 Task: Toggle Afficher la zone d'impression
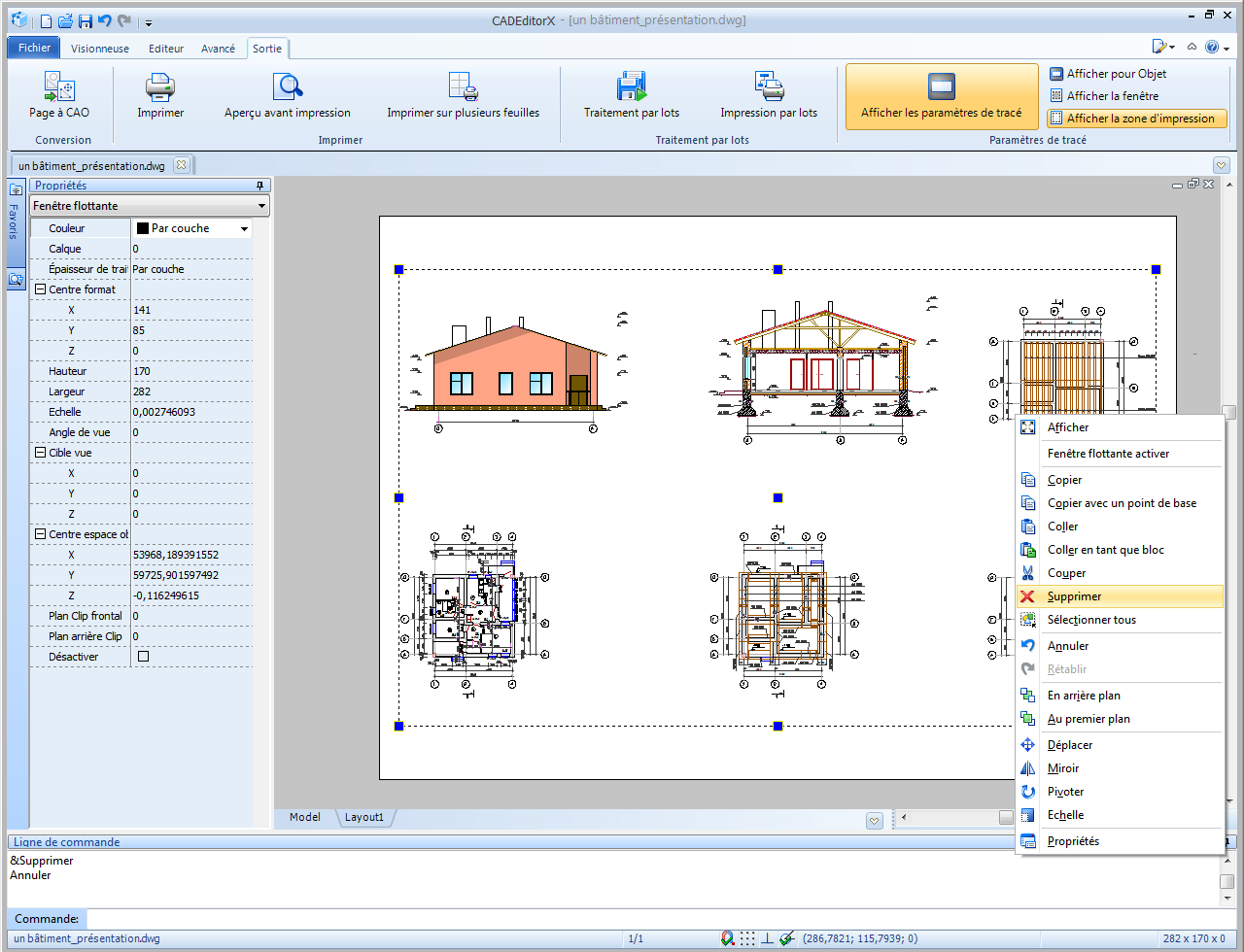(1137, 119)
